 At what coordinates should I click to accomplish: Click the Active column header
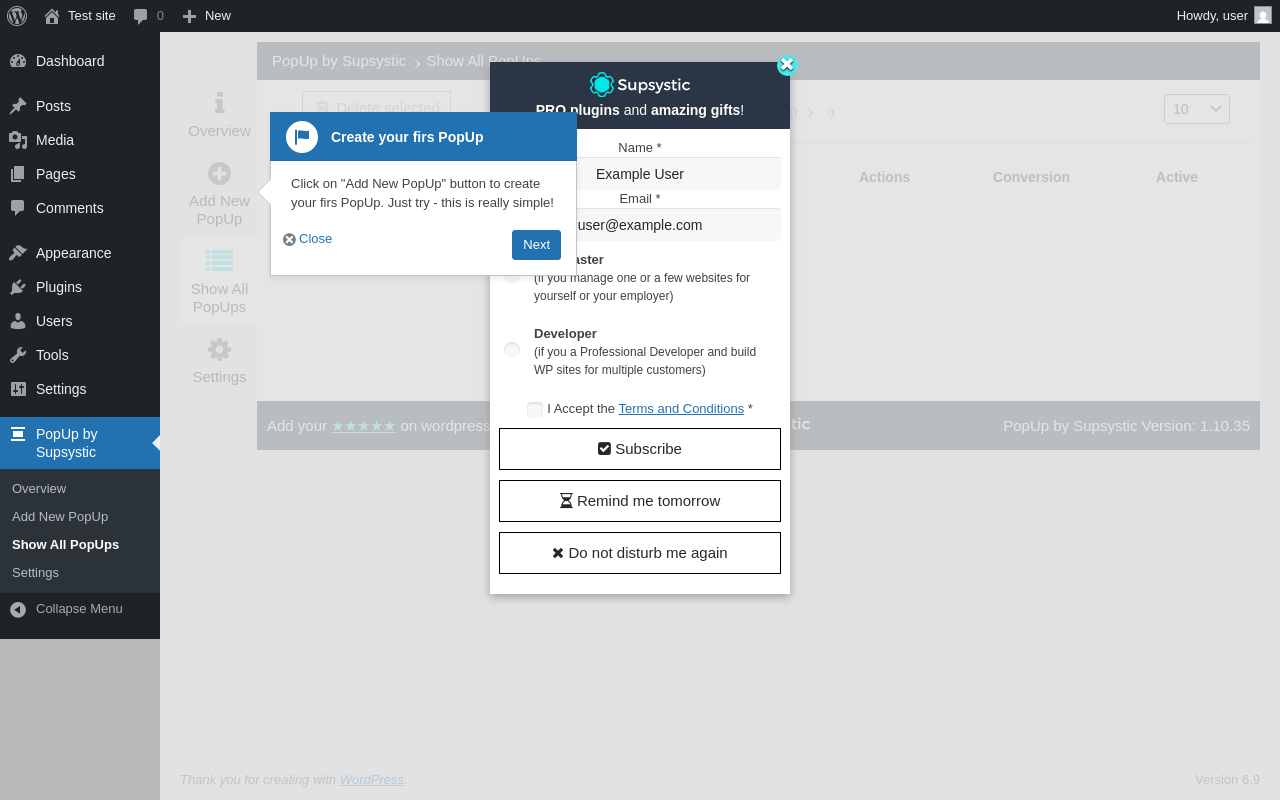pos(1177,177)
